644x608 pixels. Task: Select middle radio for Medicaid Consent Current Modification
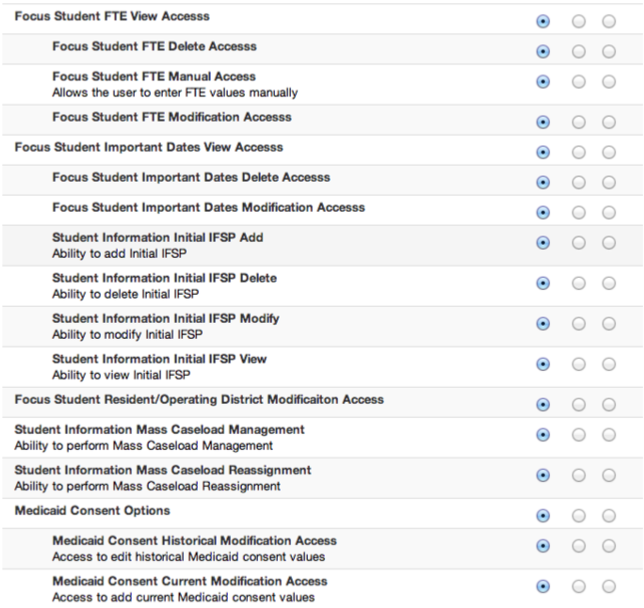coord(579,586)
